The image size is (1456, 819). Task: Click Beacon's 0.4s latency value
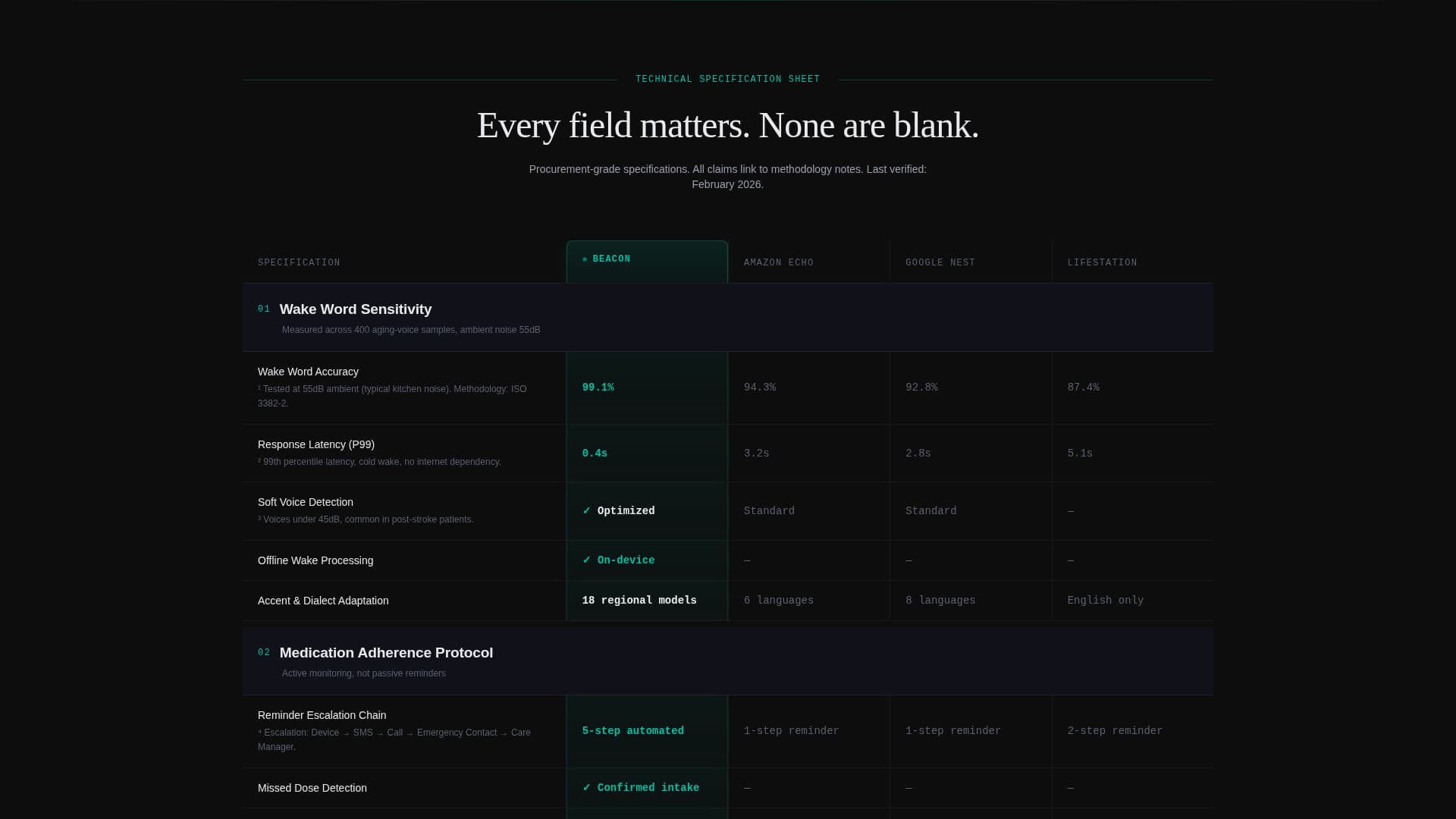pyautogui.click(x=595, y=453)
